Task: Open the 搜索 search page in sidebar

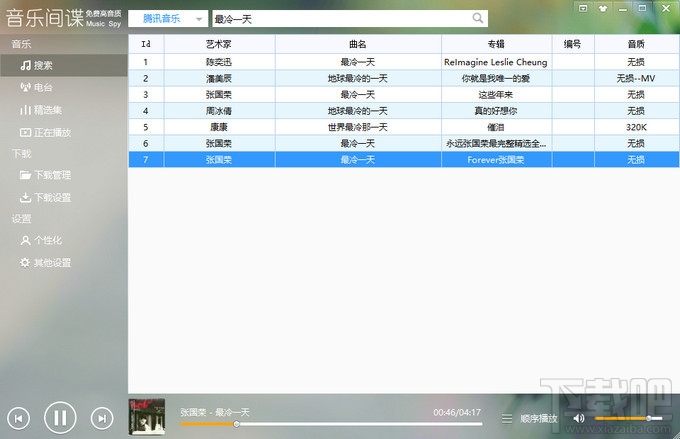Action: [x=63, y=66]
